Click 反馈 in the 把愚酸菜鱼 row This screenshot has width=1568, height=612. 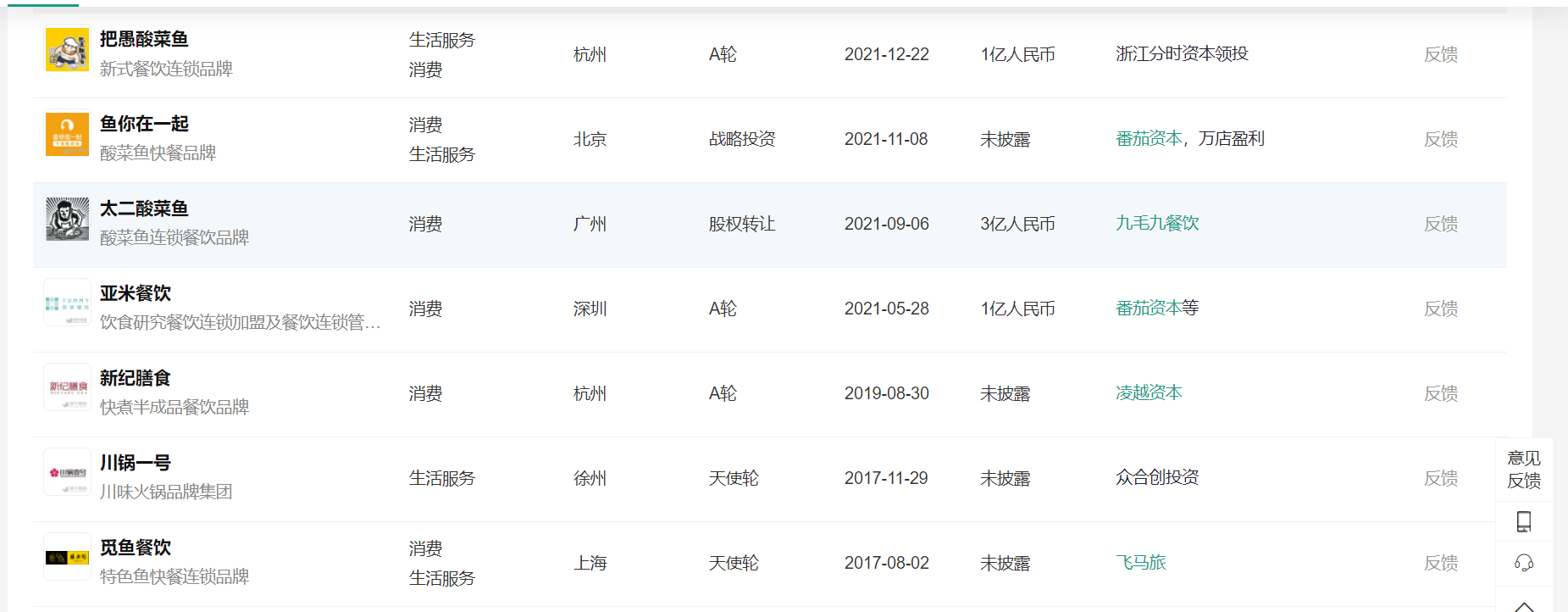[1441, 54]
